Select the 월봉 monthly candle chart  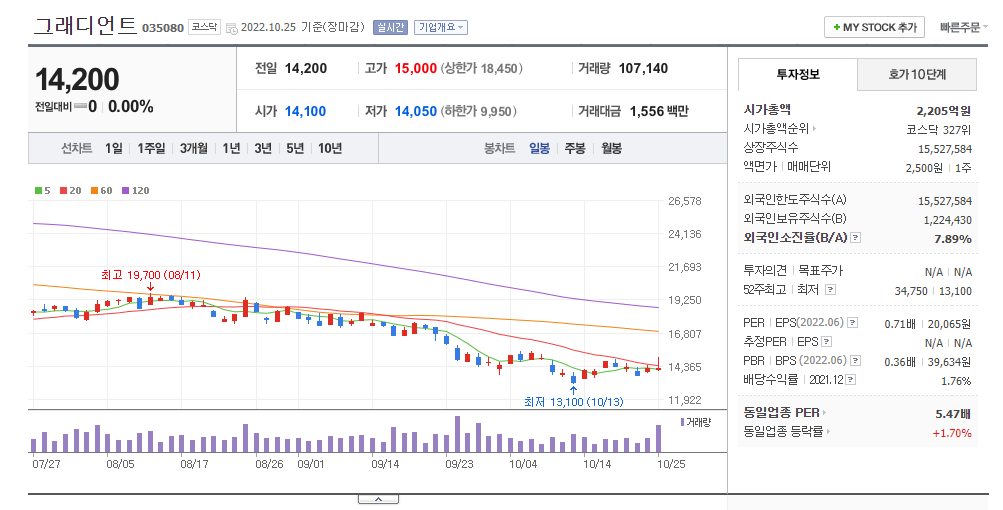tap(612, 148)
